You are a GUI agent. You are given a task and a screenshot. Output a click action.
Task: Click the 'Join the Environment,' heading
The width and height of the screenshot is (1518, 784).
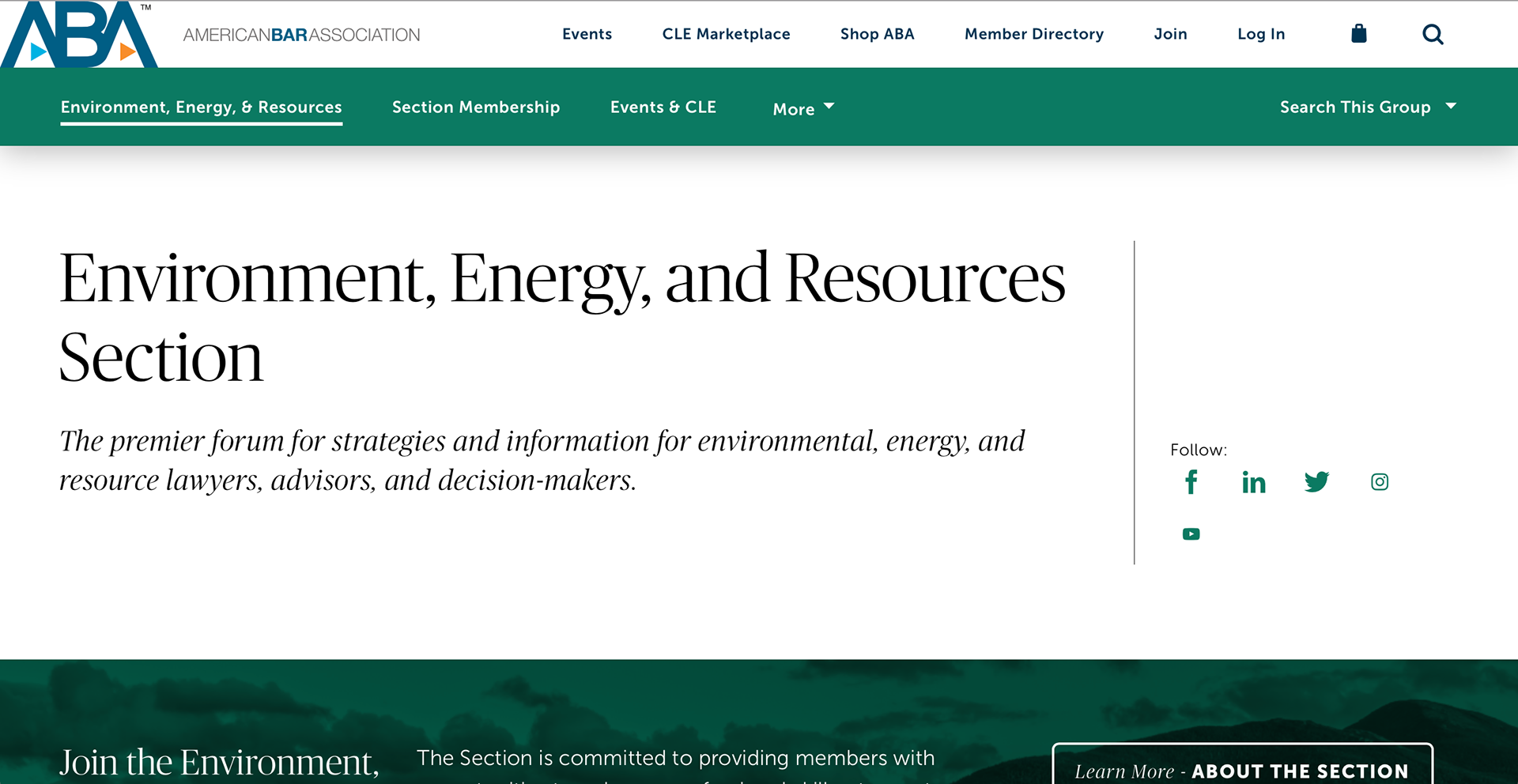click(220, 763)
